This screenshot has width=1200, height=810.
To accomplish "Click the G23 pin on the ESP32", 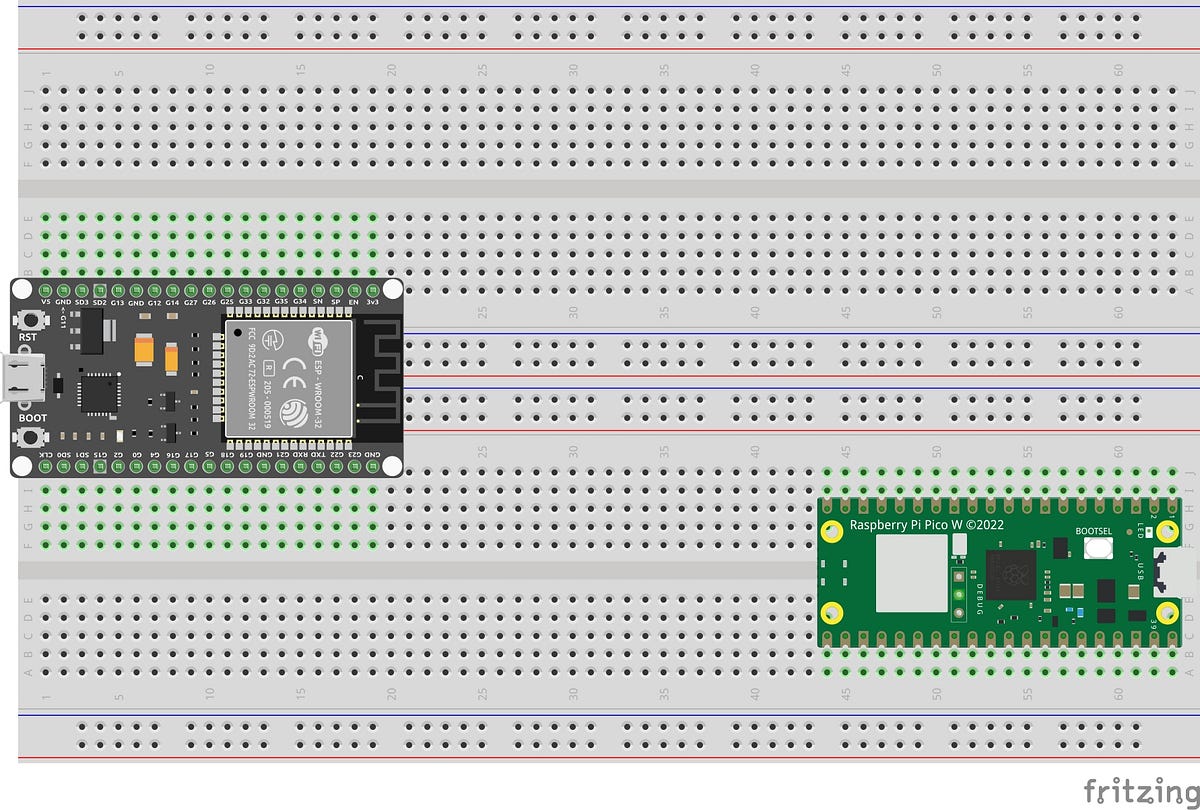I will 354,466.
